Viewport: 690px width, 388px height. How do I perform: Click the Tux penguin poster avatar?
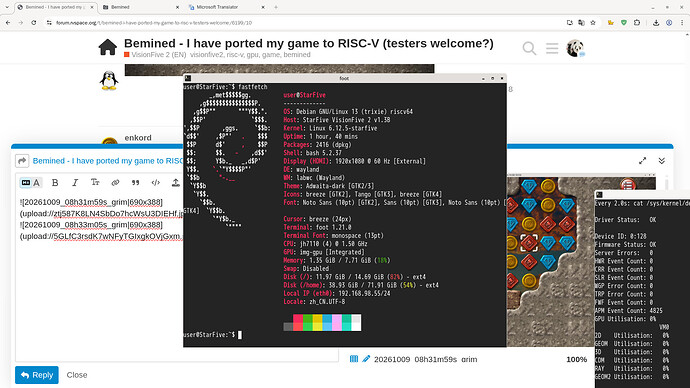(109, 81)
